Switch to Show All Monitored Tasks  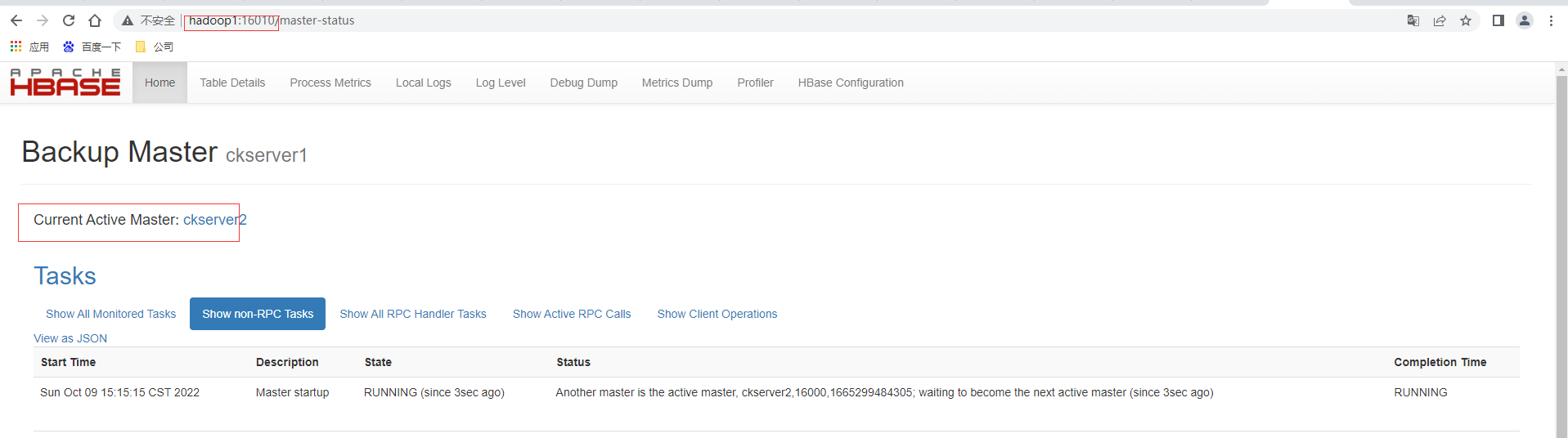(110, 314)
